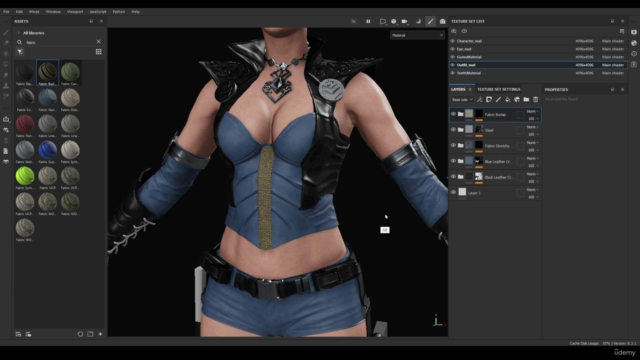
Task: Add a mask via Layers toolbar icon
Action: [x=489, y=100]
